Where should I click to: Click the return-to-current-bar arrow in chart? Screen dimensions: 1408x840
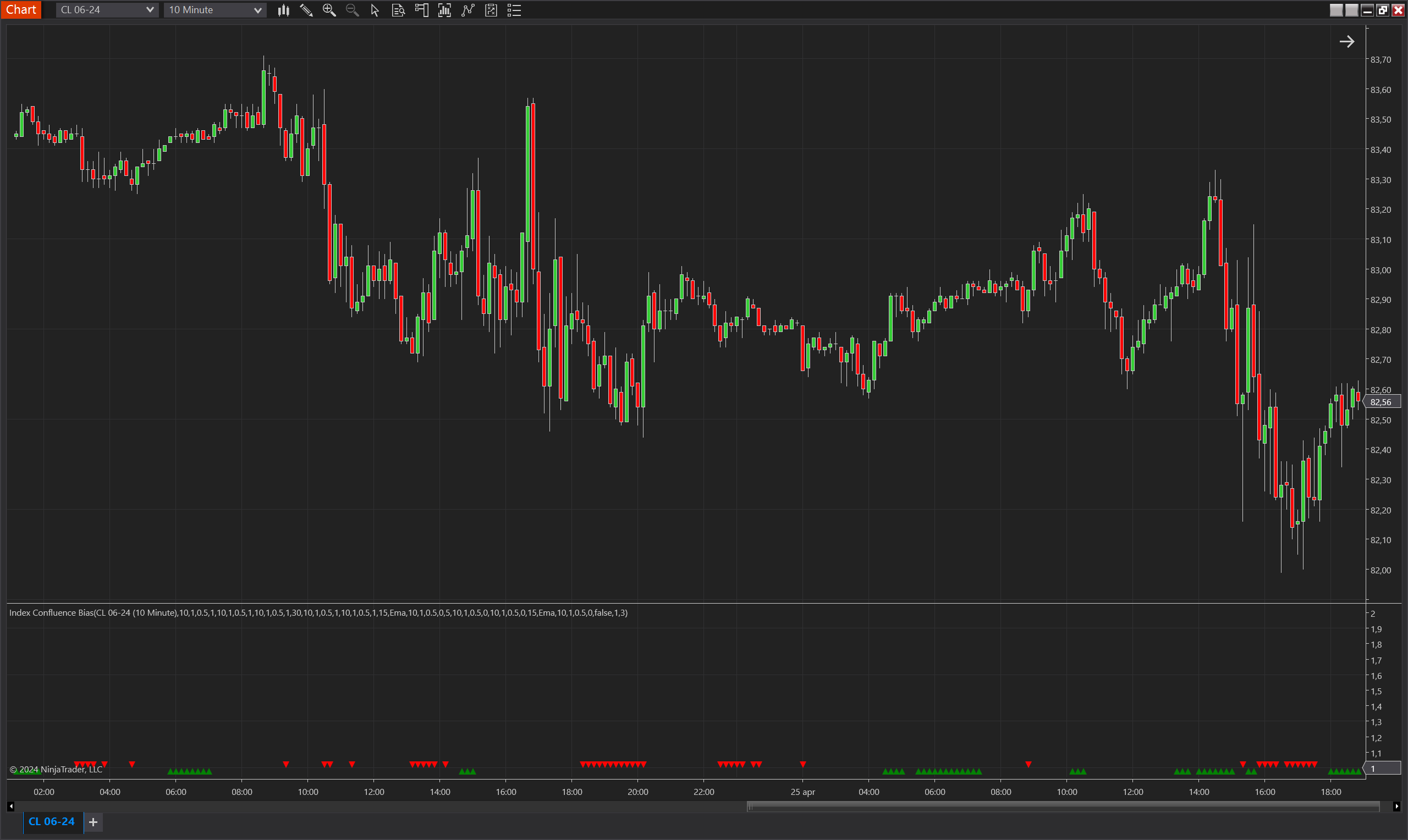(x=1347, y=41)
